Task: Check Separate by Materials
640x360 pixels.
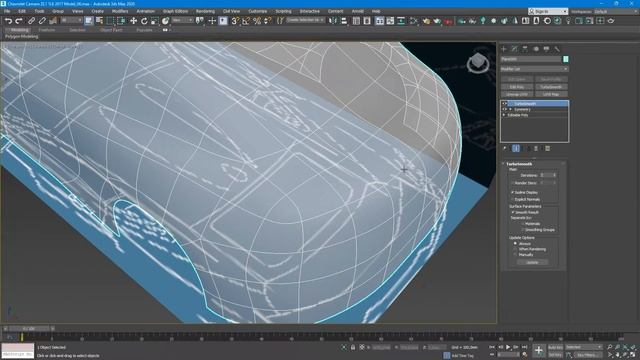Action: (523, 224)
